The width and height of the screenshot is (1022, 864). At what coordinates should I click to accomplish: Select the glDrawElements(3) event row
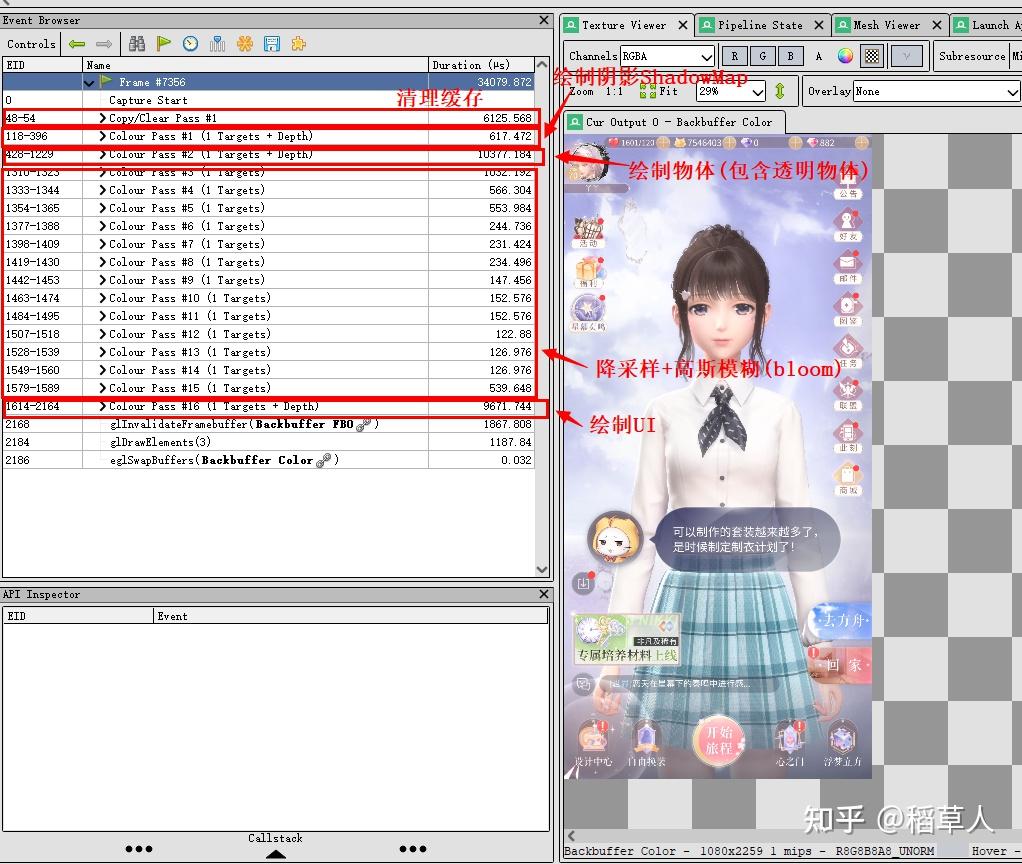point(269,442)
